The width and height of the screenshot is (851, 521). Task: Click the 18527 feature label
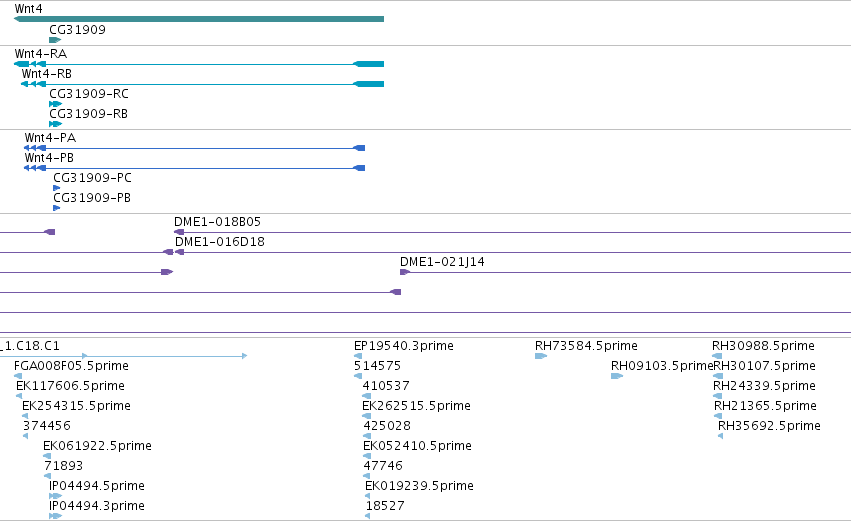pos(385,506)
